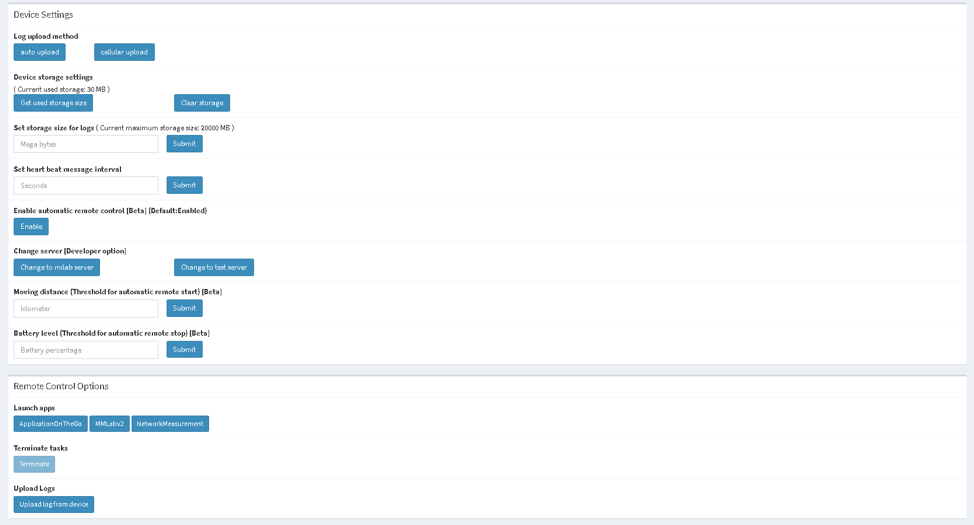The image size is (974, 525).
Task: Clear the device storage
Action: pos(202,103)
